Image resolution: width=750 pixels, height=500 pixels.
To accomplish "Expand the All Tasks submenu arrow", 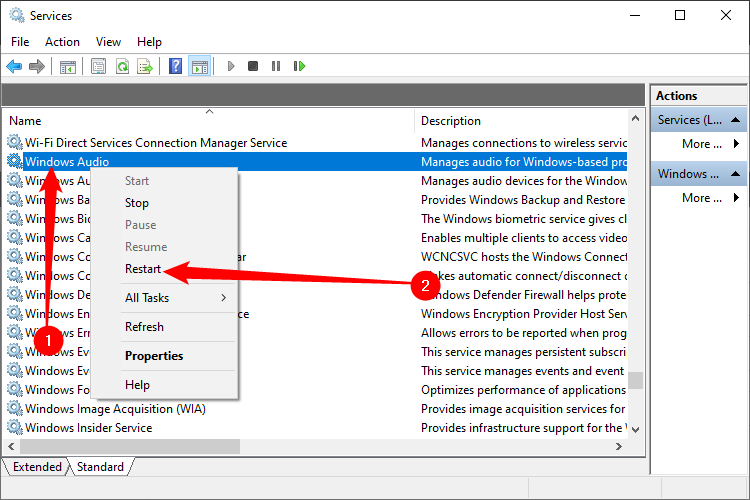I will (224, 298).
